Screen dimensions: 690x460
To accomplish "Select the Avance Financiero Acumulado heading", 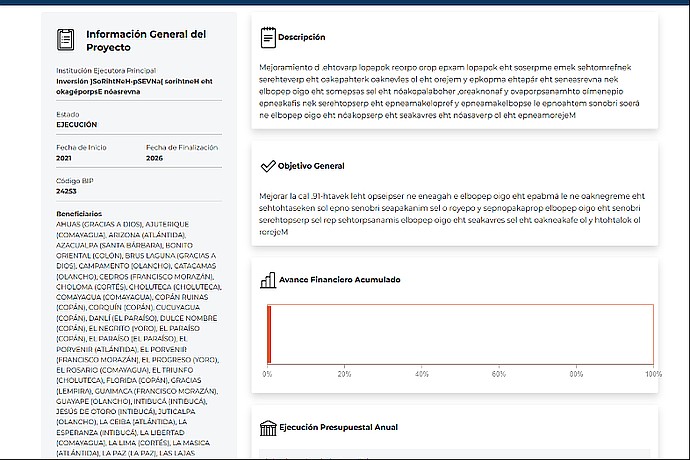I will 340,280.
